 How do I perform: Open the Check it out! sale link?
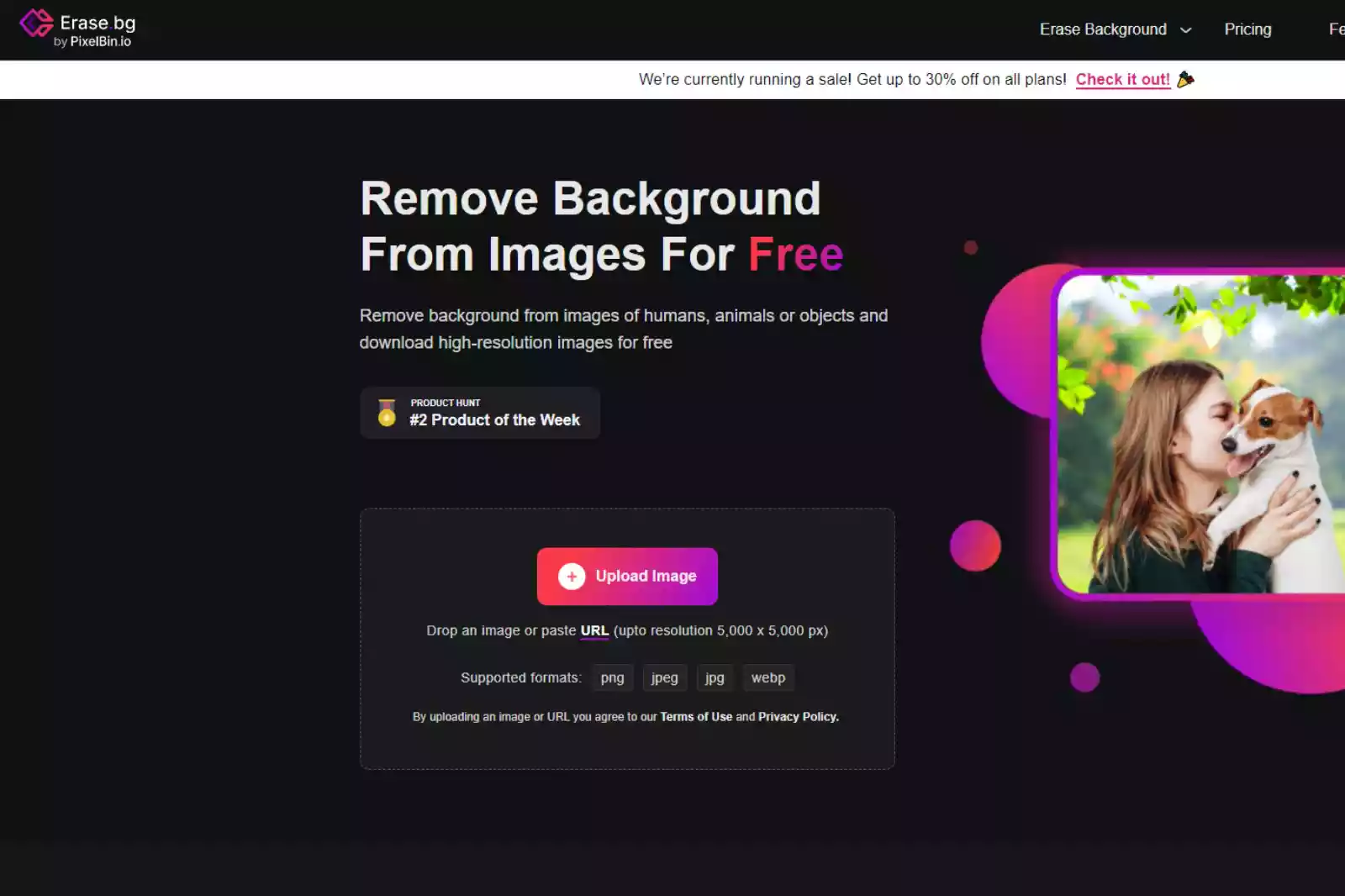[1123, 79]
